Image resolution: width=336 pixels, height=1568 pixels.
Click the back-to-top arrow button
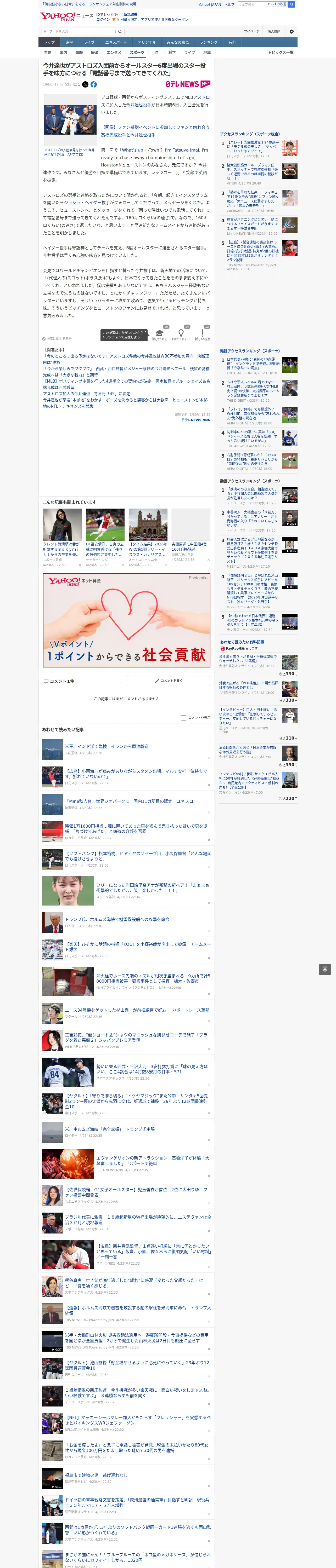click(x=325, y=969)
